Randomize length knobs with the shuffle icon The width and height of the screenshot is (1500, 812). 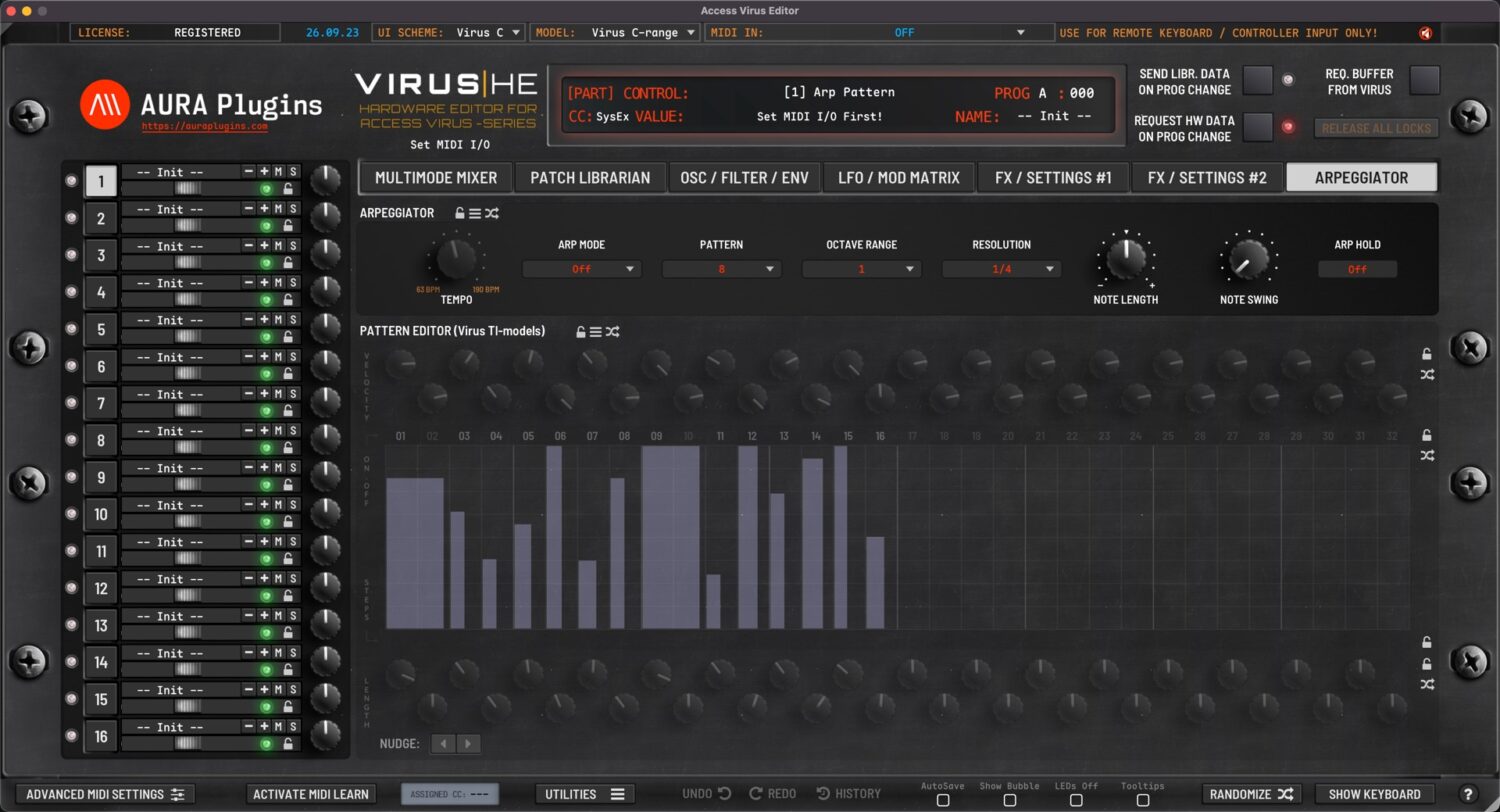(x=1427, y=684)
